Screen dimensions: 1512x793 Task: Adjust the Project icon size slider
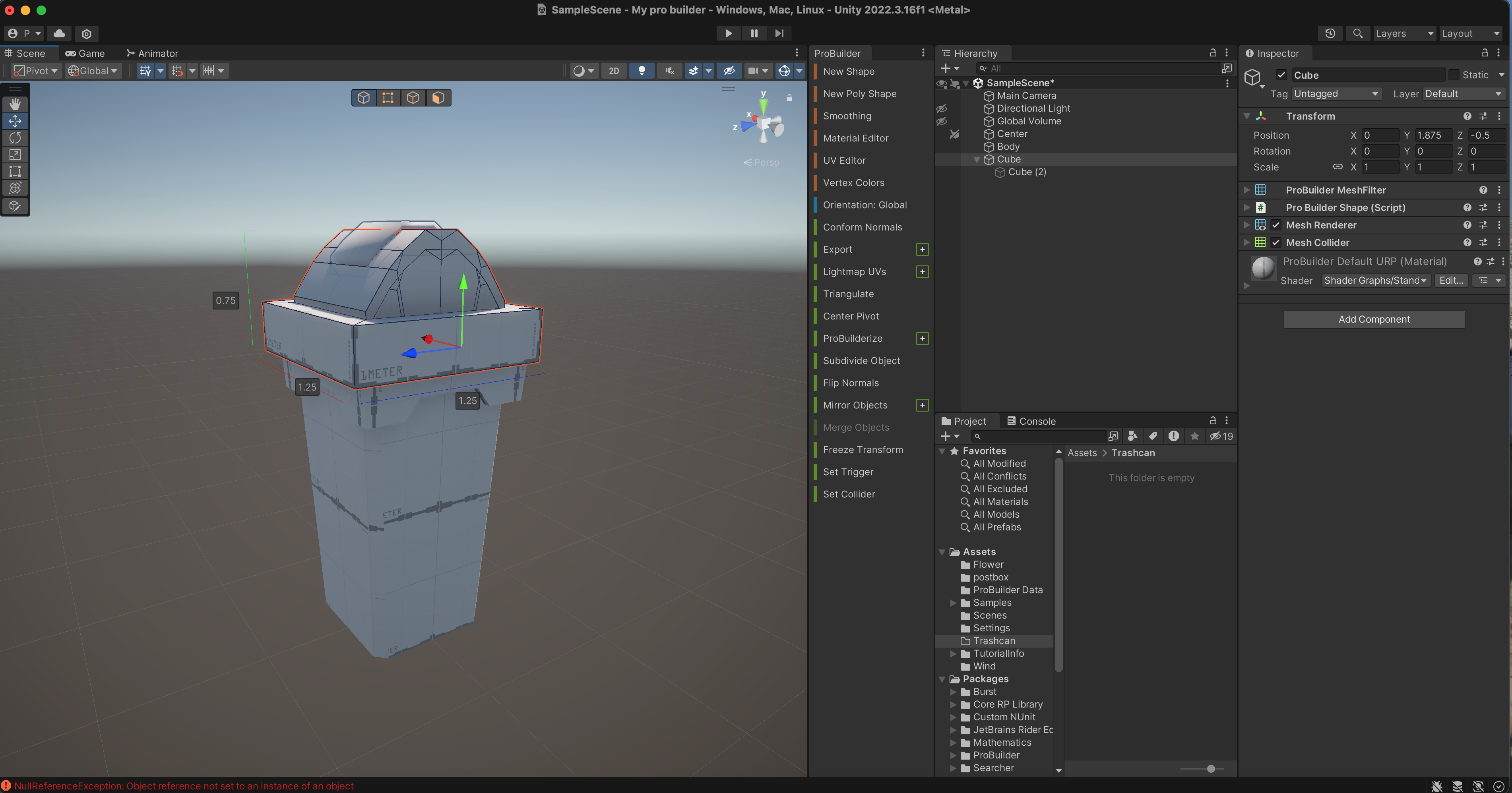pyautogui.click(x=1211, y=768)
